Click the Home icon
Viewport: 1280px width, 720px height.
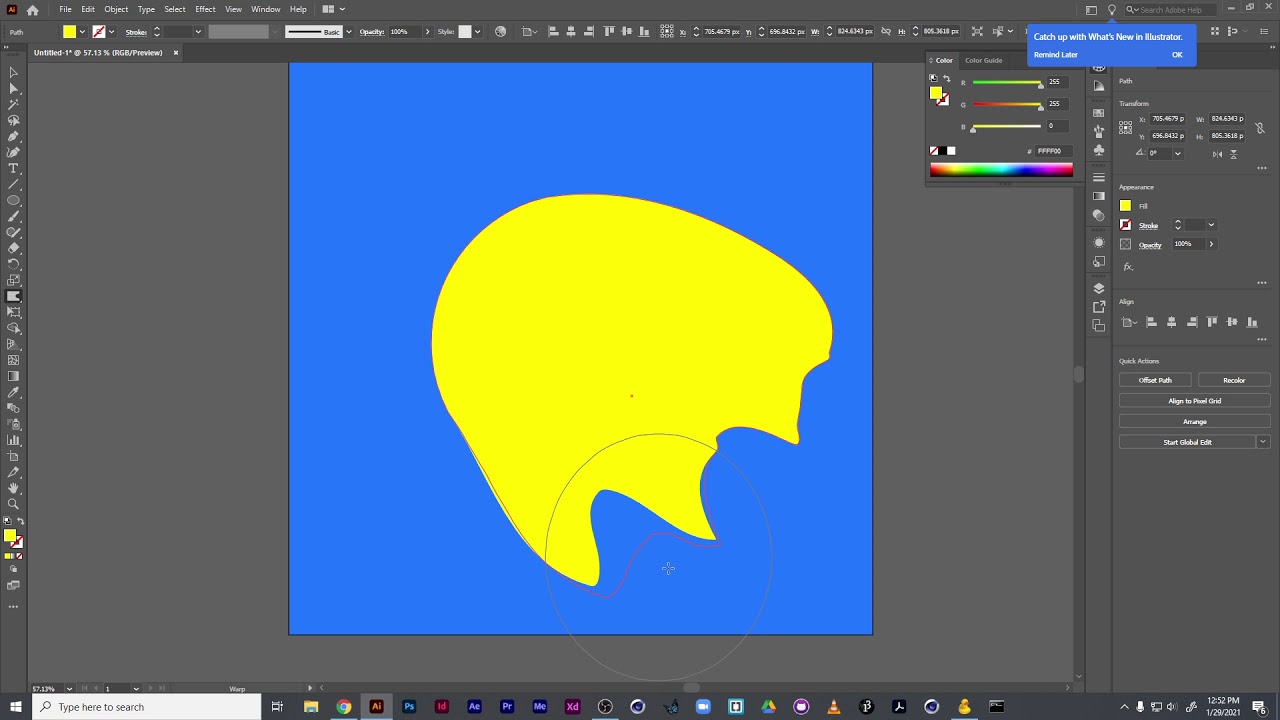(32, 9)
